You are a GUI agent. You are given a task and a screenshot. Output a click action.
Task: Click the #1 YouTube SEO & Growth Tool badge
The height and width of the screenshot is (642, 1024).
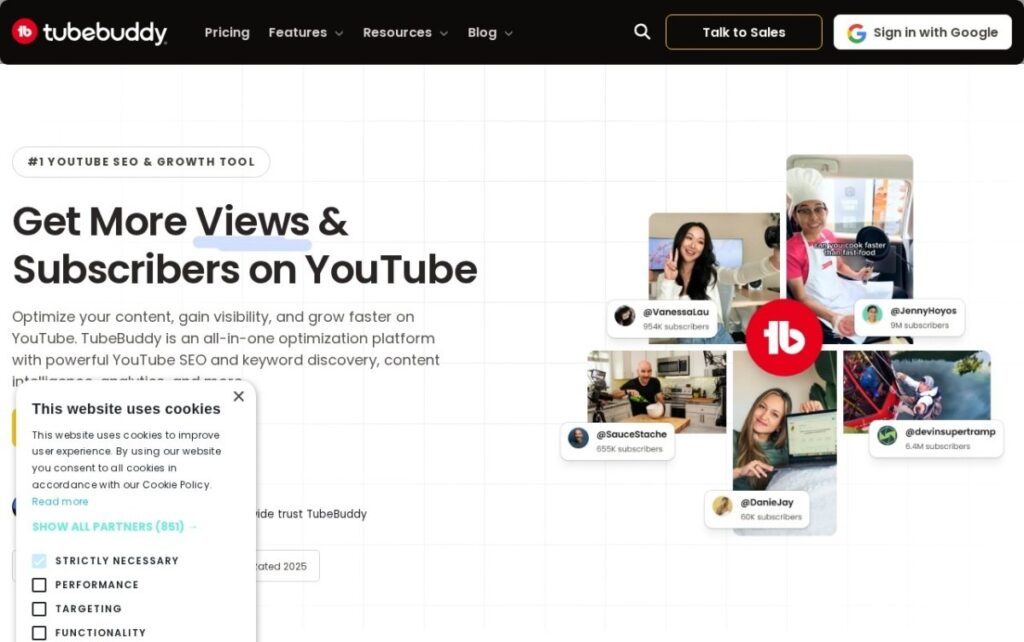pyautogui.click(x=141, y=162)
